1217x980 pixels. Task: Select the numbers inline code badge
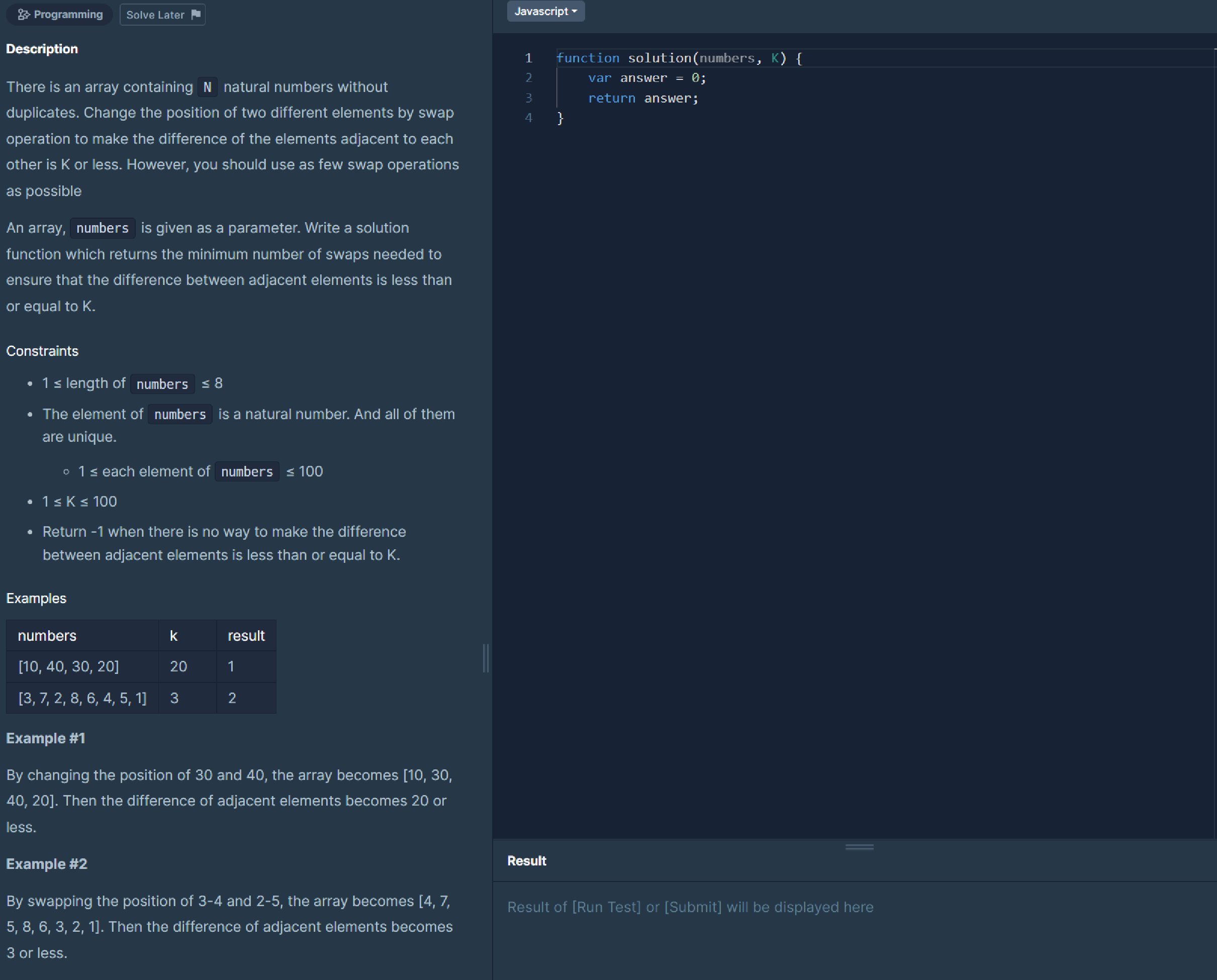click(x=102, y=228)
